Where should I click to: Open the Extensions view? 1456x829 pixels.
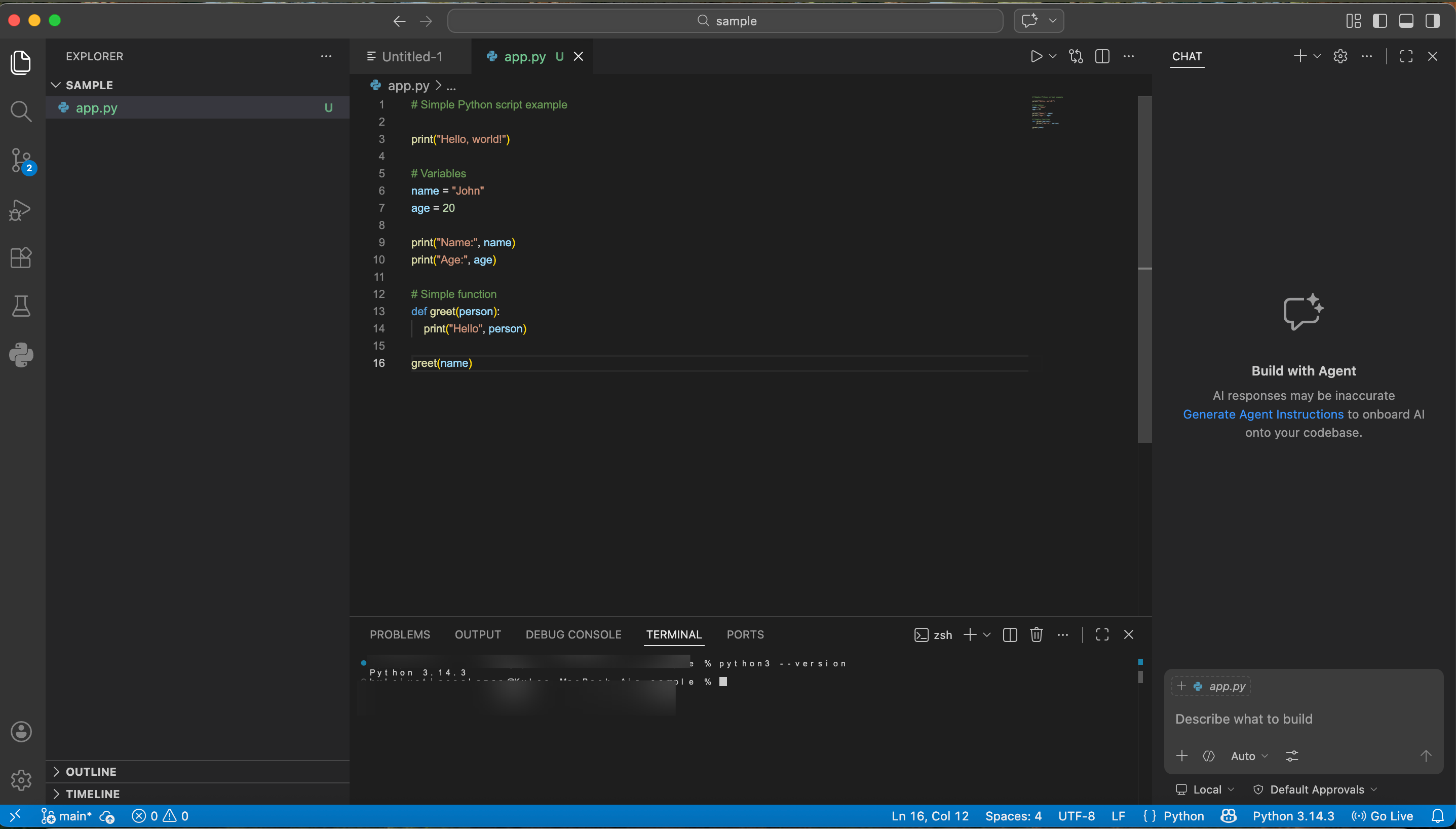click(x=21, y=258)
